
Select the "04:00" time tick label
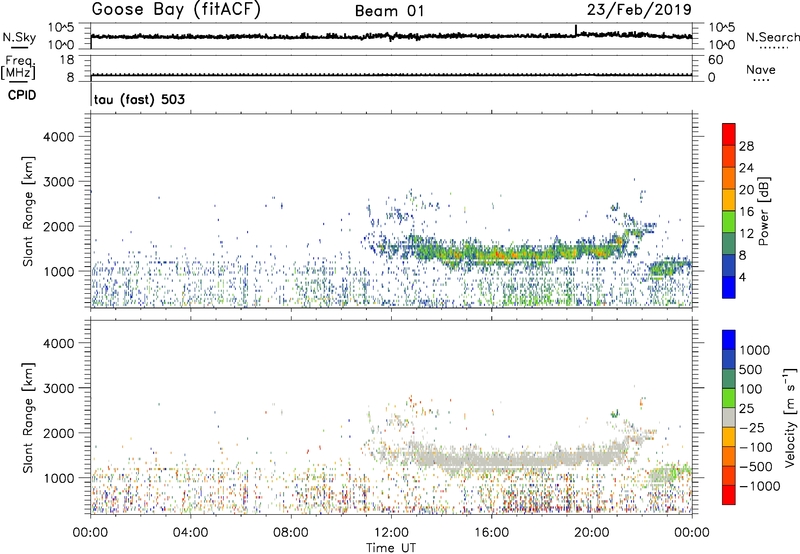point(190,533)
